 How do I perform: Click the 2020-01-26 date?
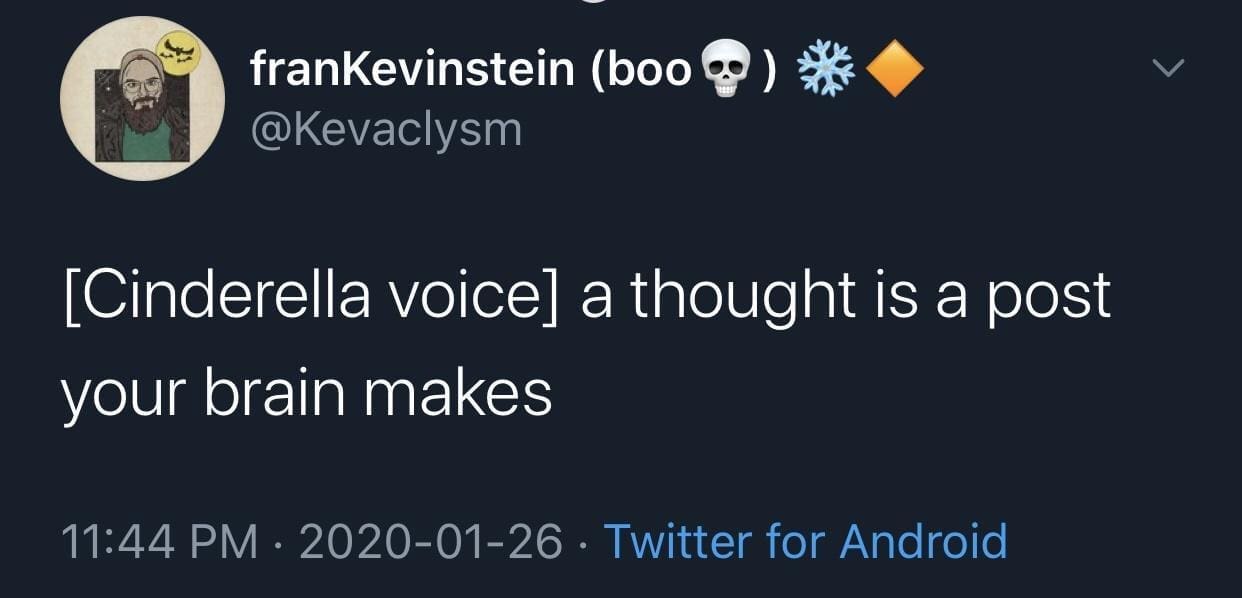point(430,541)
